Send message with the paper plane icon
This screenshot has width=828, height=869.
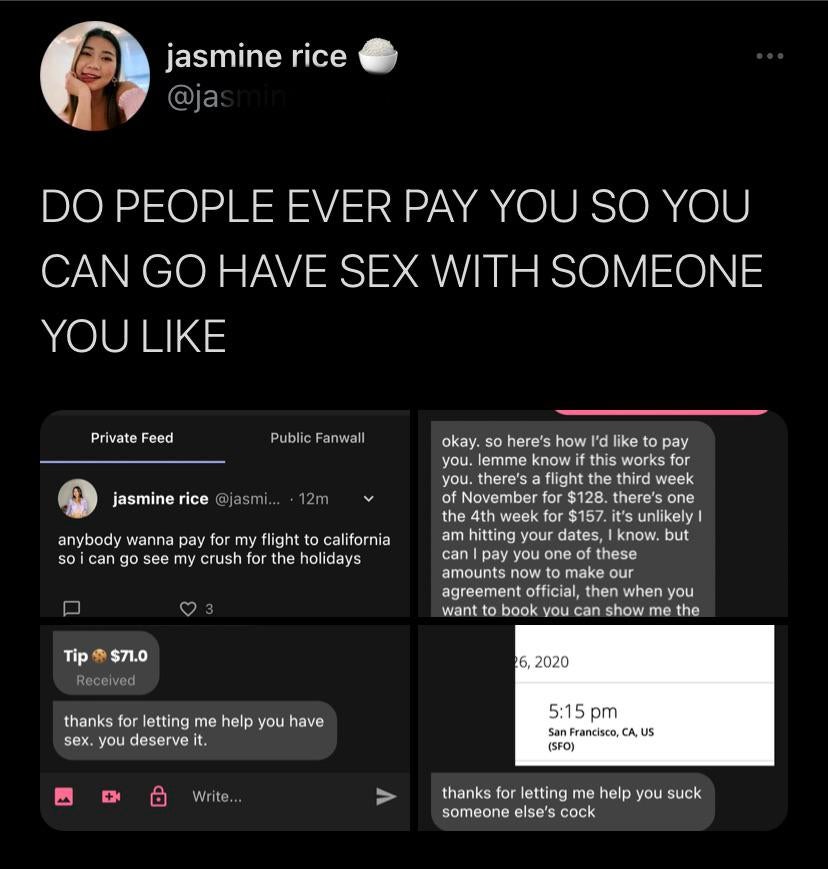[x=386, y=796]
